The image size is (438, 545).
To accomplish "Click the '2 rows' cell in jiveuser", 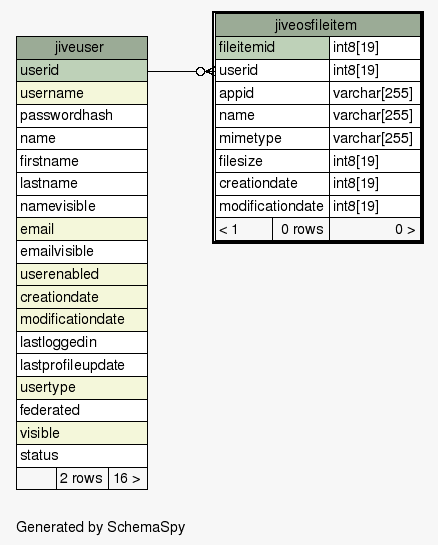I will [82, 479].
